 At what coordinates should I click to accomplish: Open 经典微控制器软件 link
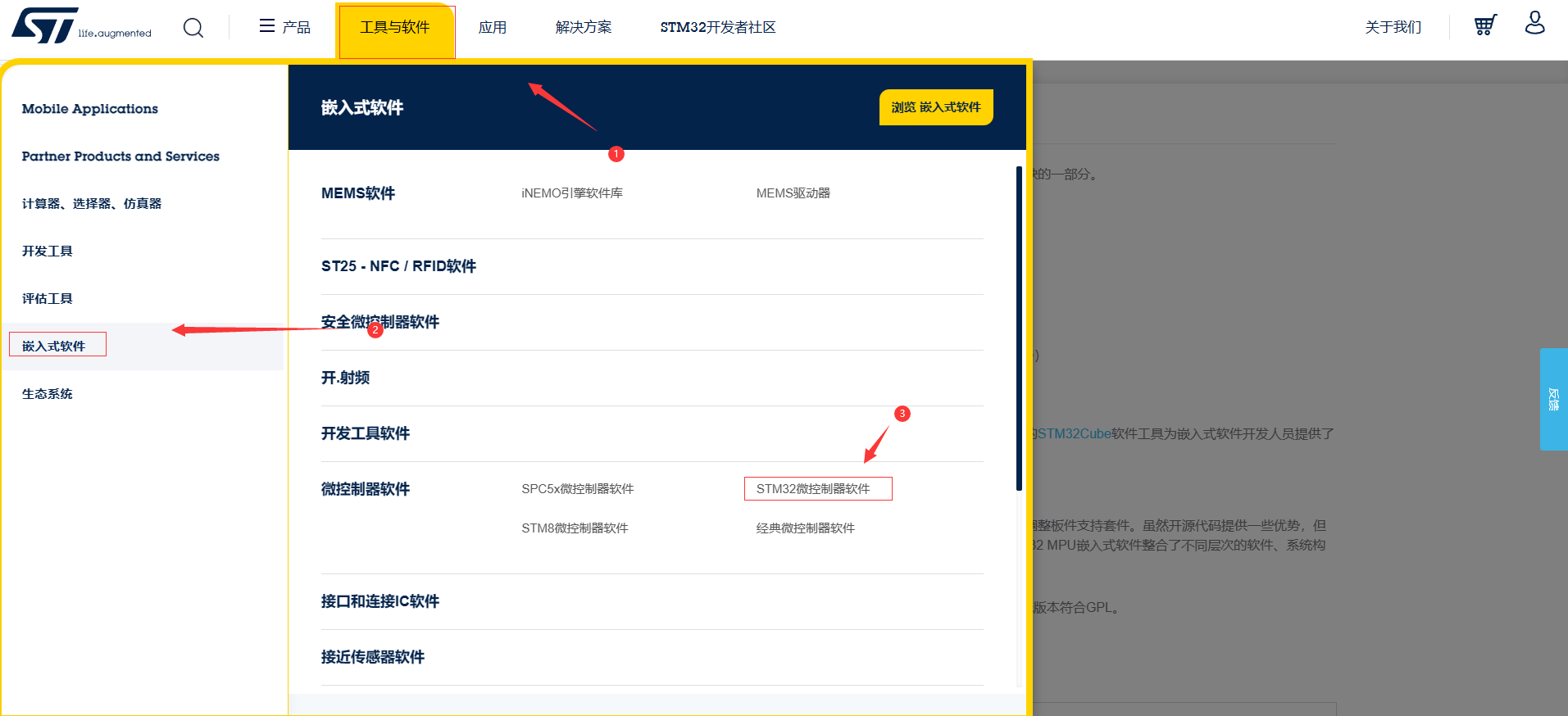806,528
